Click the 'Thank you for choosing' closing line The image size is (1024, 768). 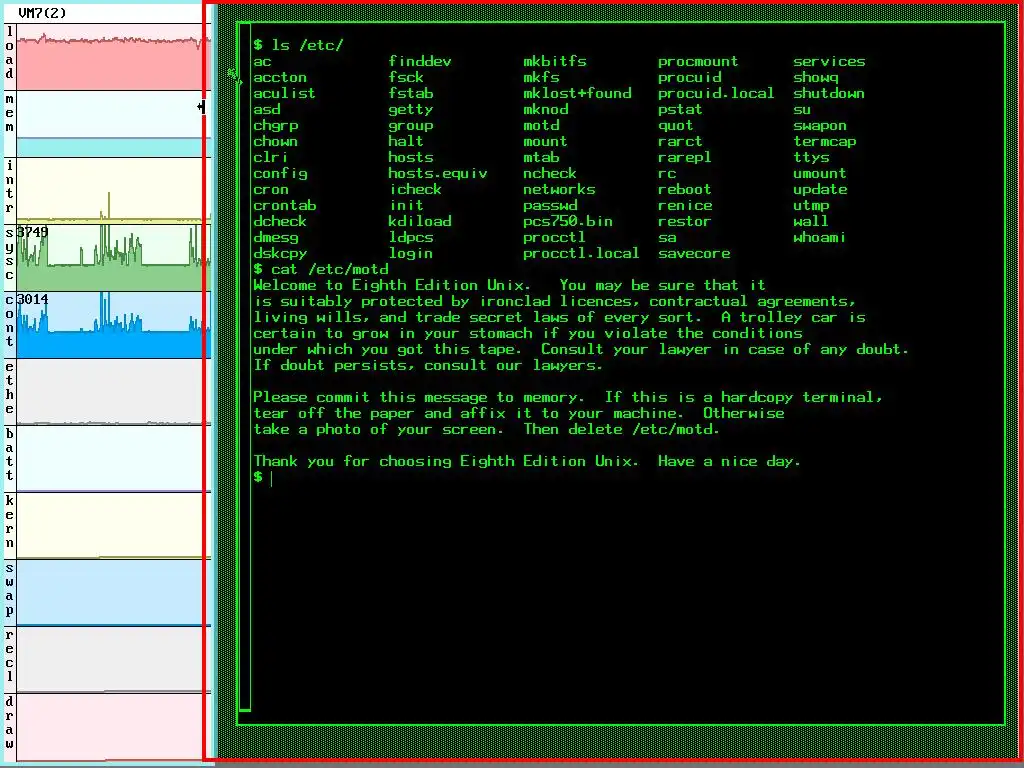coord(527,461)
